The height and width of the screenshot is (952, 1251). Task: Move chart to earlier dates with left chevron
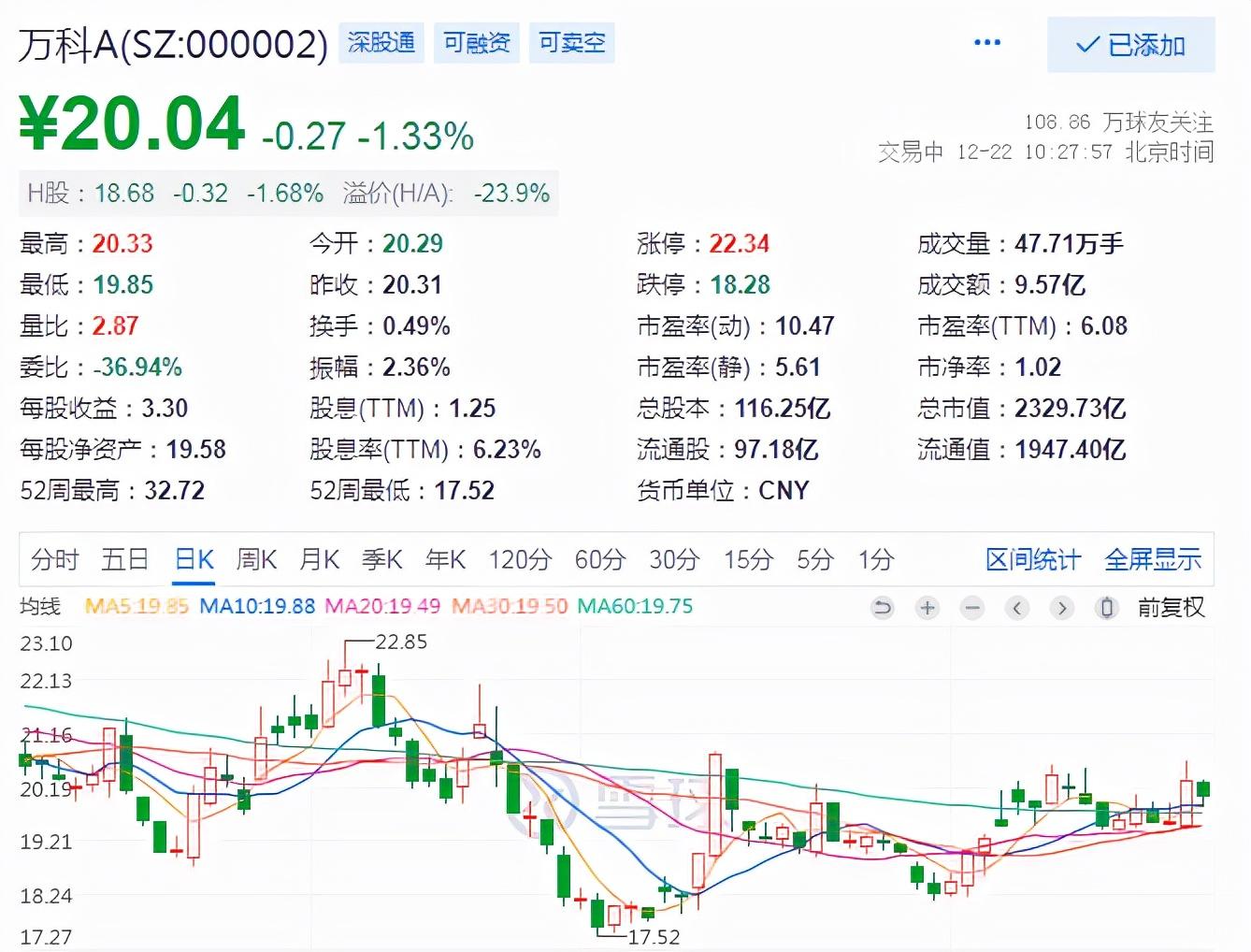[x=1017, y=608]
